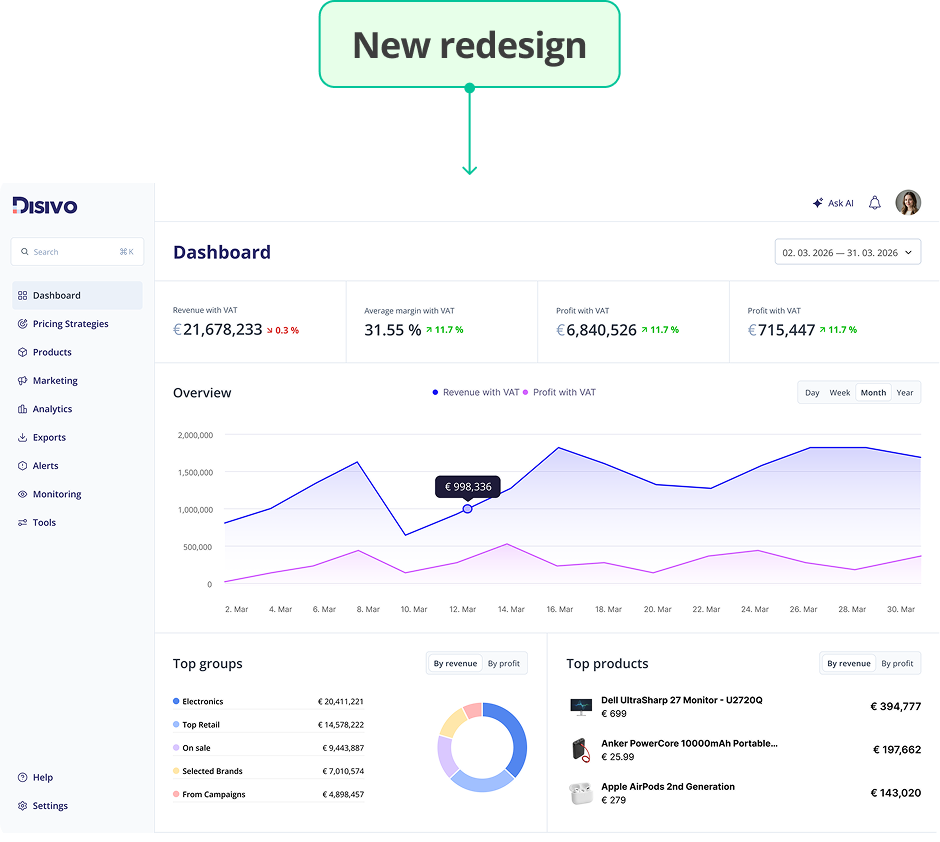
Task: Click the €715,447 profit value
Action: [781, 330]
